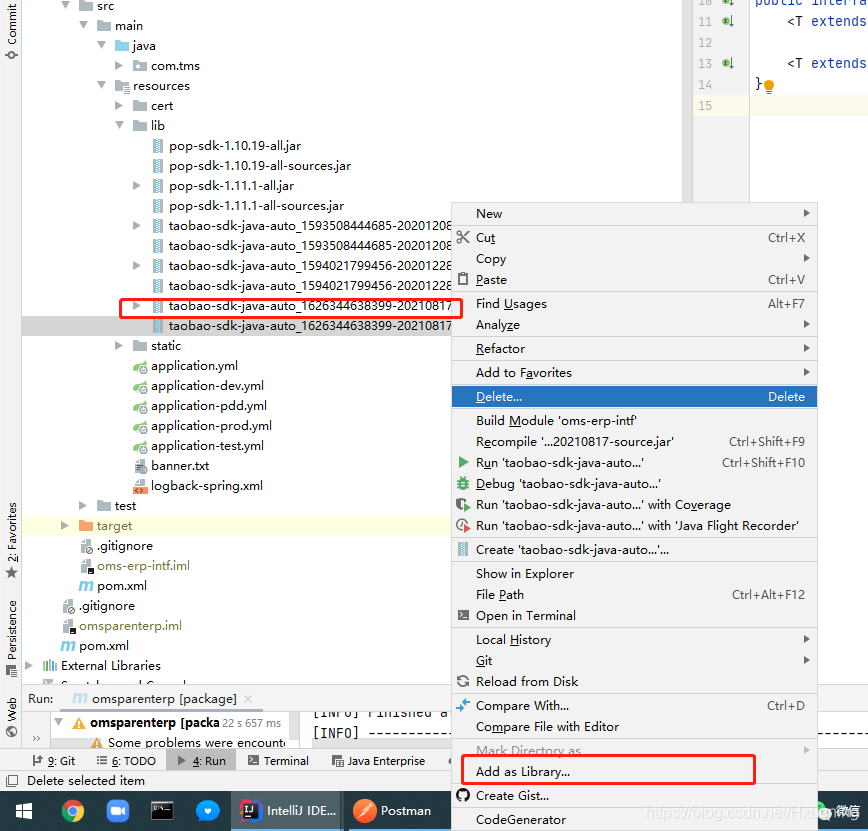Click the Reload from Disk refresh icon
Viewport: 868px width, 831px height.
click(463, 681)
